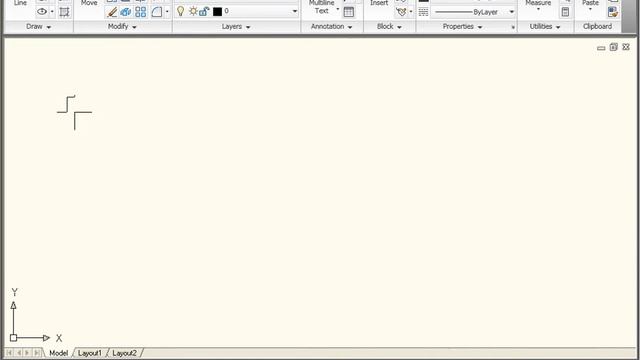Toggle the layer lock icon
This screenshot has height=360, width=640.
click(204, 11)
